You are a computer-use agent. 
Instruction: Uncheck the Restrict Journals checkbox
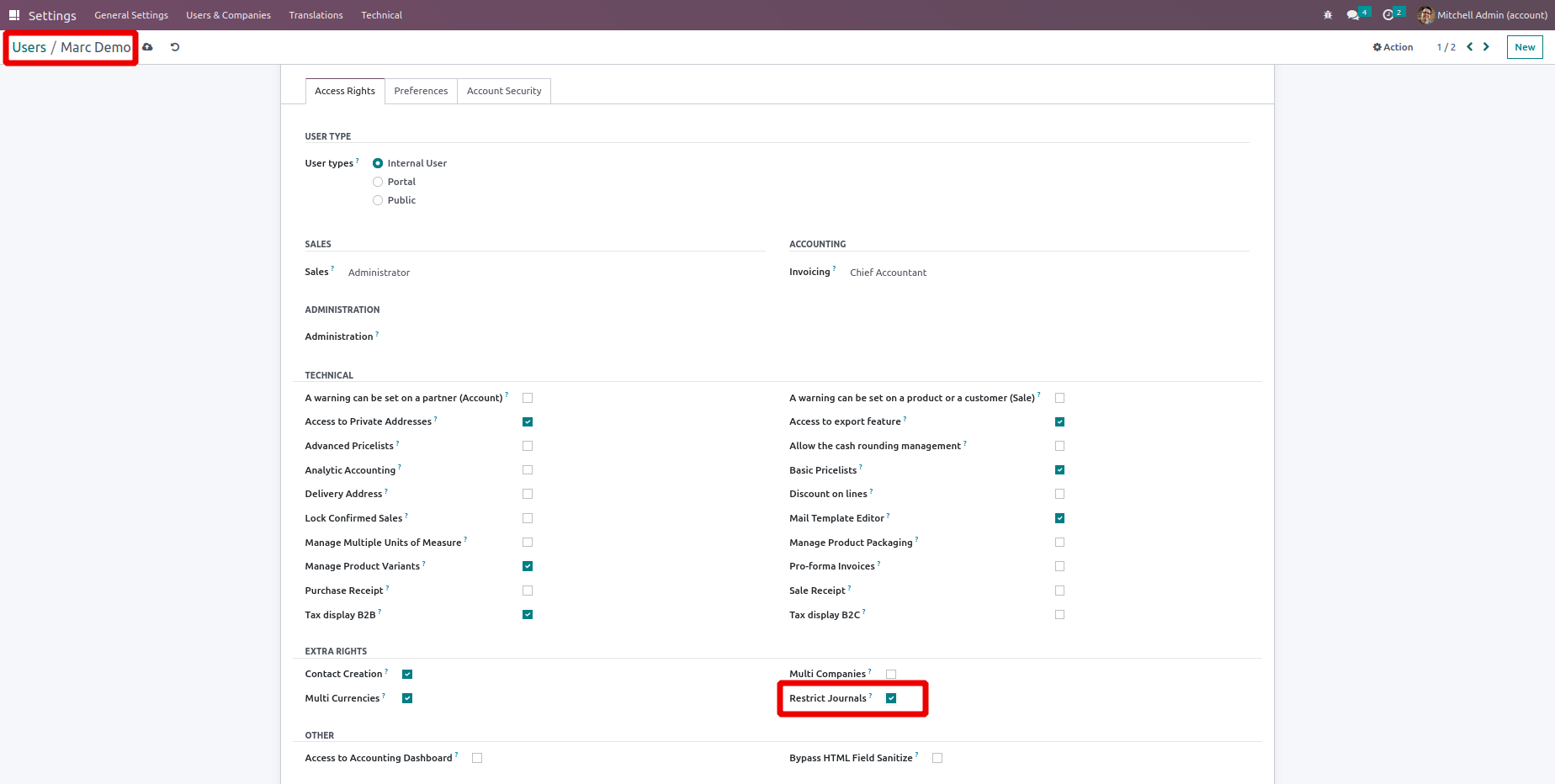tap(891, 698)
